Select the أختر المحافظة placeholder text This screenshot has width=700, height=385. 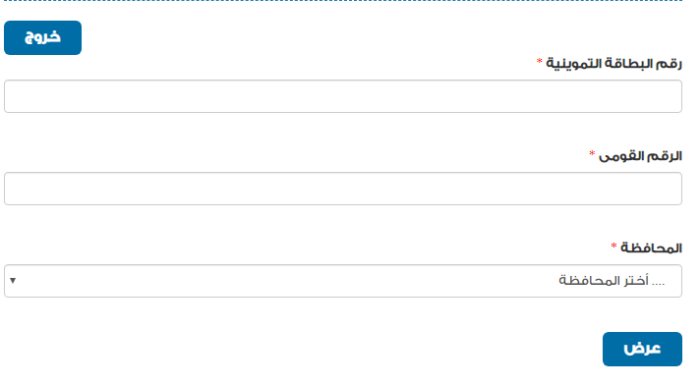coord(612,281)
